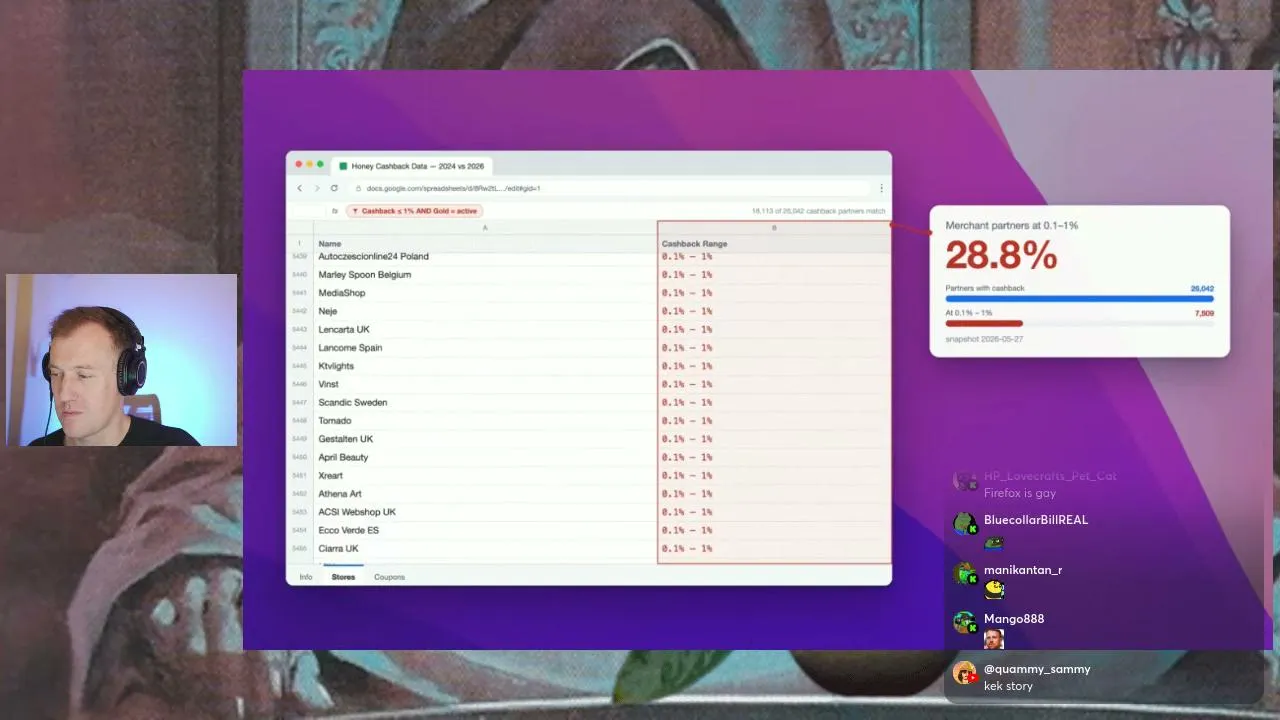The image size is (1280, 720).
Task: Click manikantan_r's chat avatar
Action: point(964,573)
